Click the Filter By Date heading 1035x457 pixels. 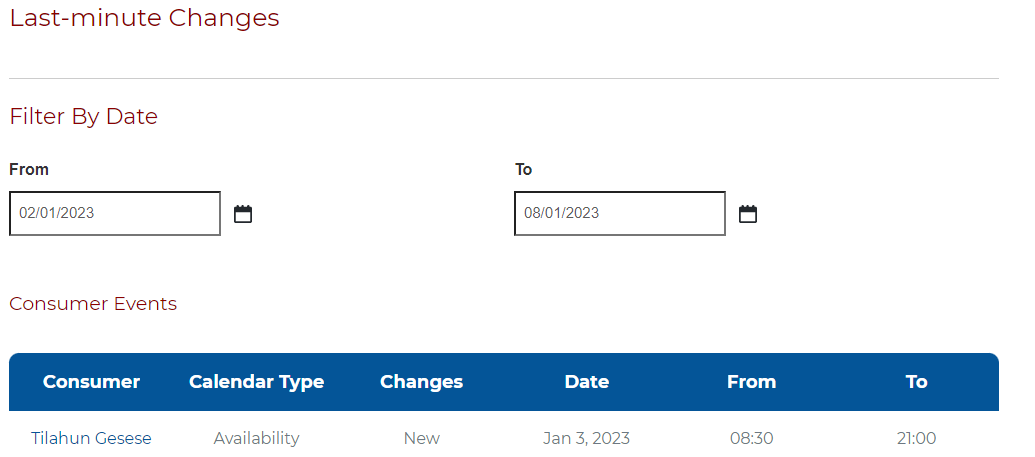83,116
